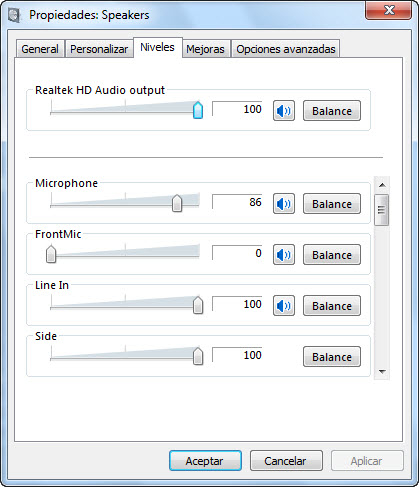Open Balance settings for Microphone
This screenshot has width=419, height=487.
point(332,204)
